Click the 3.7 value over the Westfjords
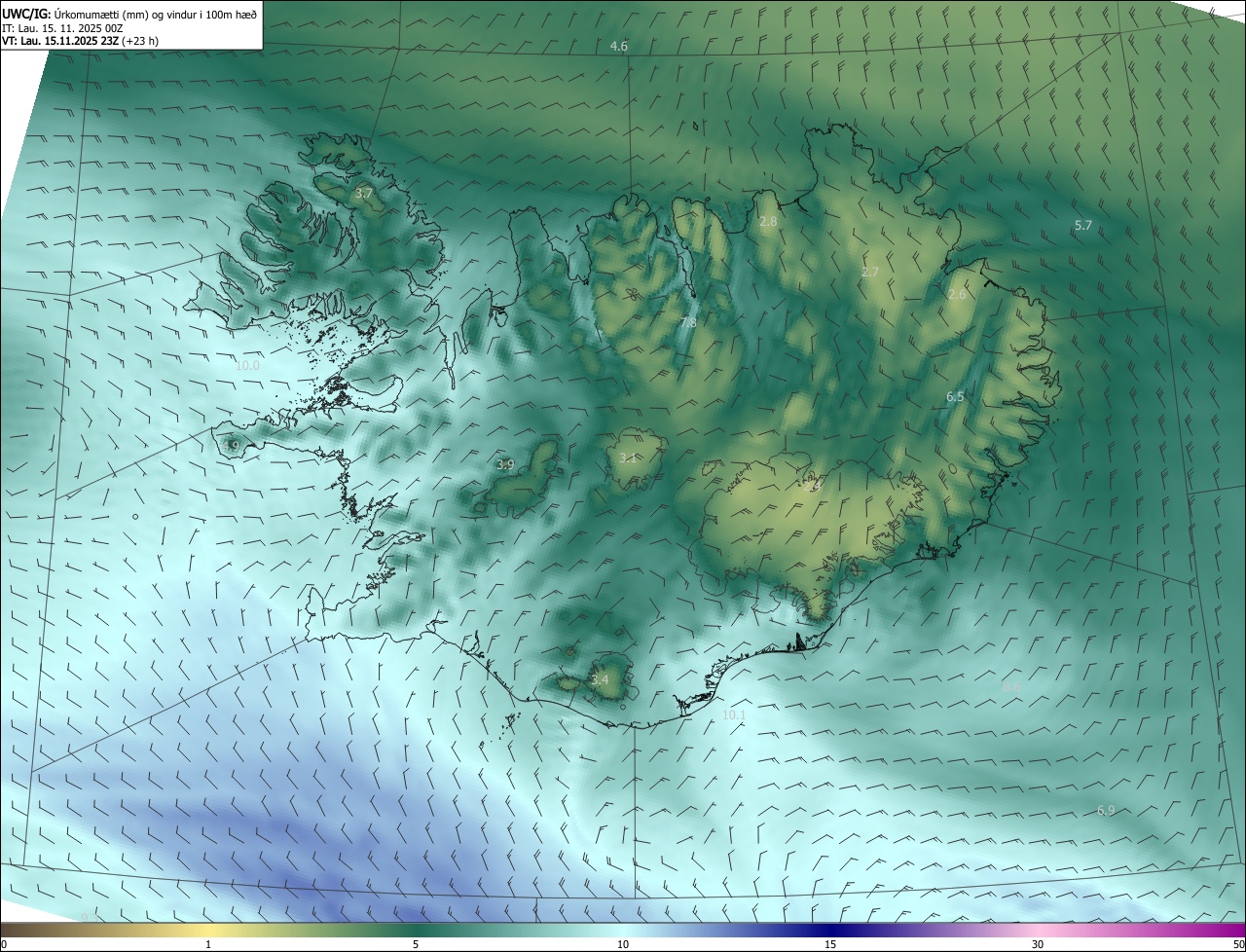 [363, 194]
